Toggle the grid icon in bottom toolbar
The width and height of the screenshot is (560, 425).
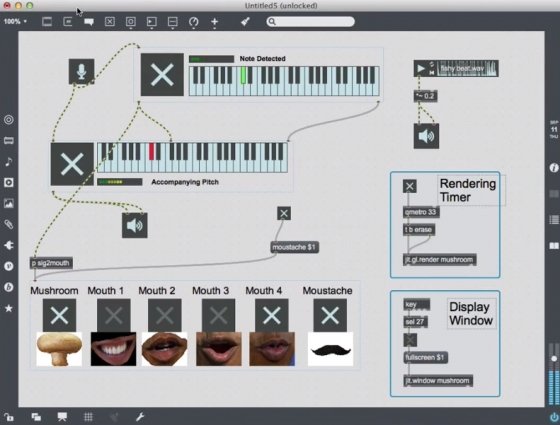88,417
